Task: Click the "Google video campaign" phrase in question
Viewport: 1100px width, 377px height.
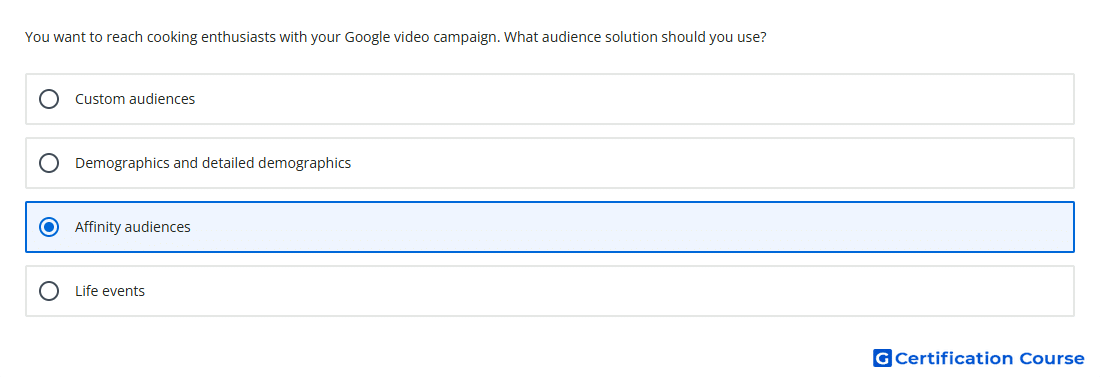Action: pos(421,37)
